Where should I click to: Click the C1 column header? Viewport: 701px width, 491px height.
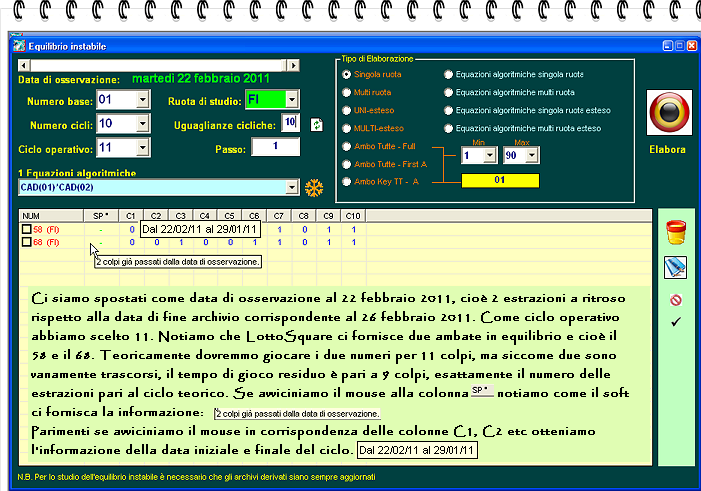coord(131,216)
